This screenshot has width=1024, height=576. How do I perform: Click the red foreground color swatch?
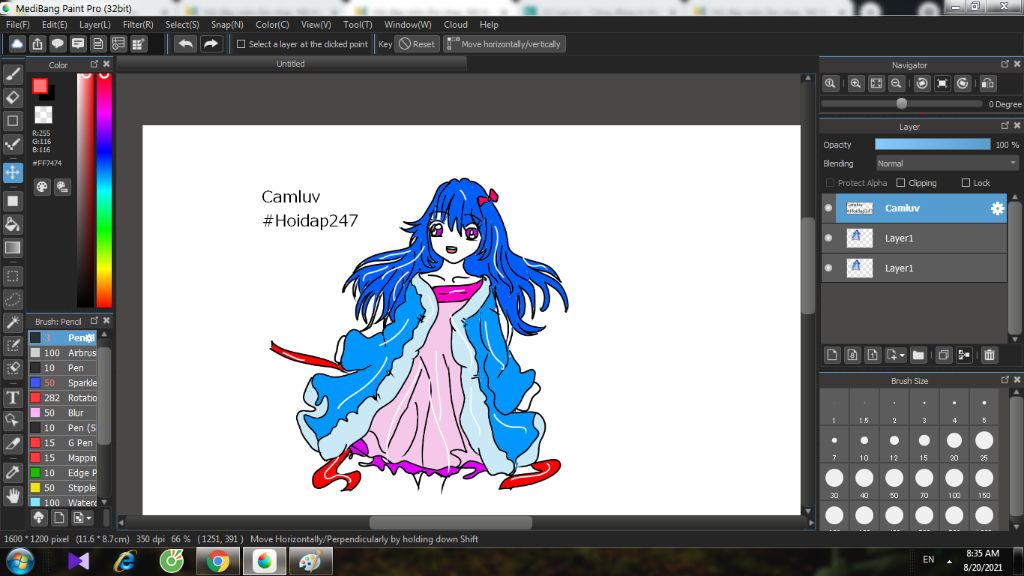point(40,86)
